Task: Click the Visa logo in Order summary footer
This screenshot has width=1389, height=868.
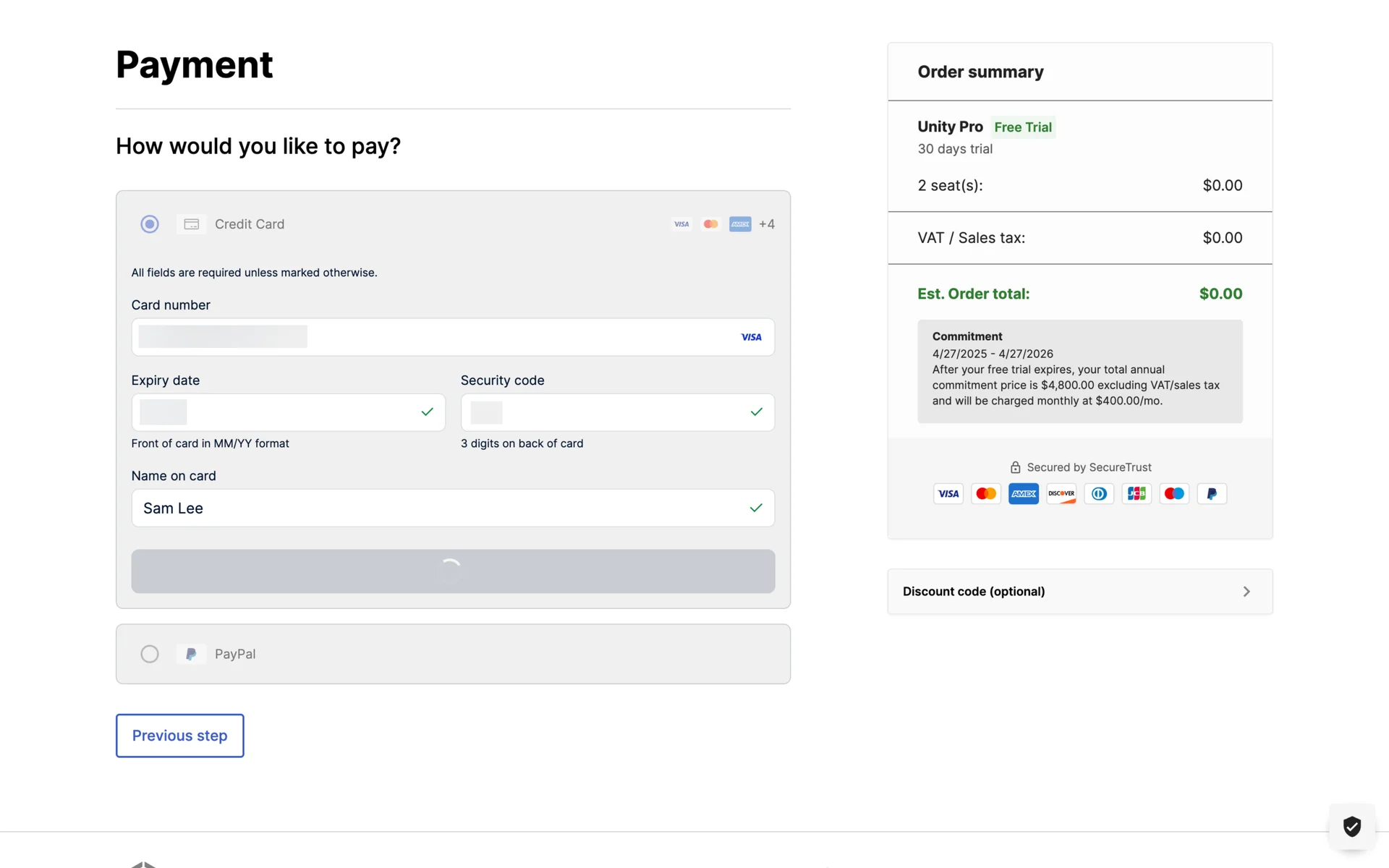Action: (948, 494)
